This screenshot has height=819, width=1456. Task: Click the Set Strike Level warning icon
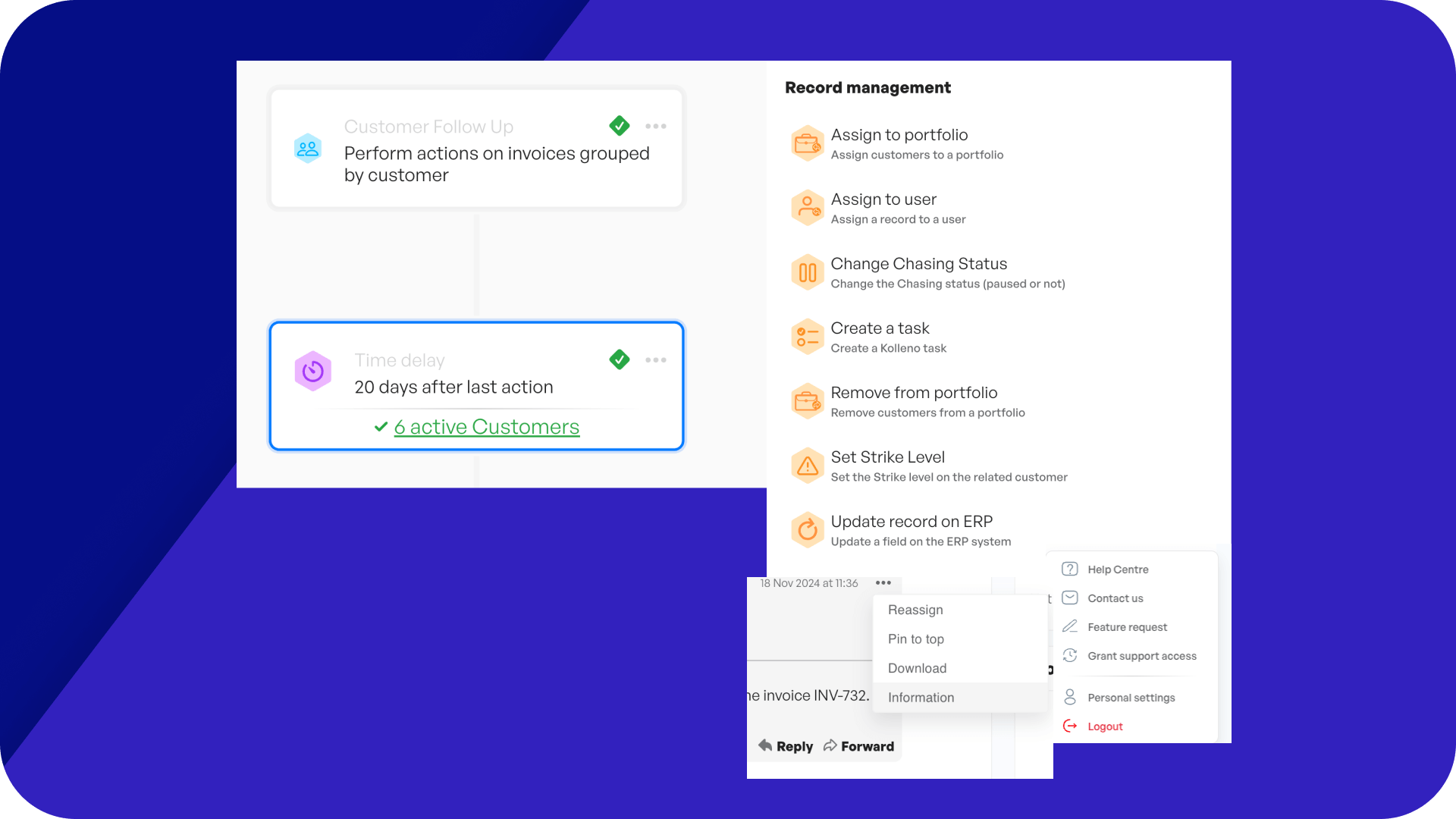click(808, 466)
